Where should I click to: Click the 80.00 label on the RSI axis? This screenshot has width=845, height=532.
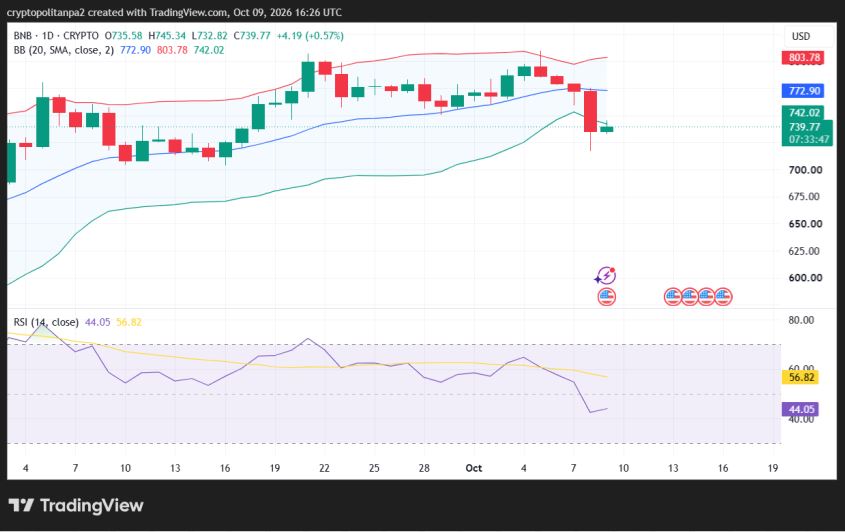[x=801, y=320]
